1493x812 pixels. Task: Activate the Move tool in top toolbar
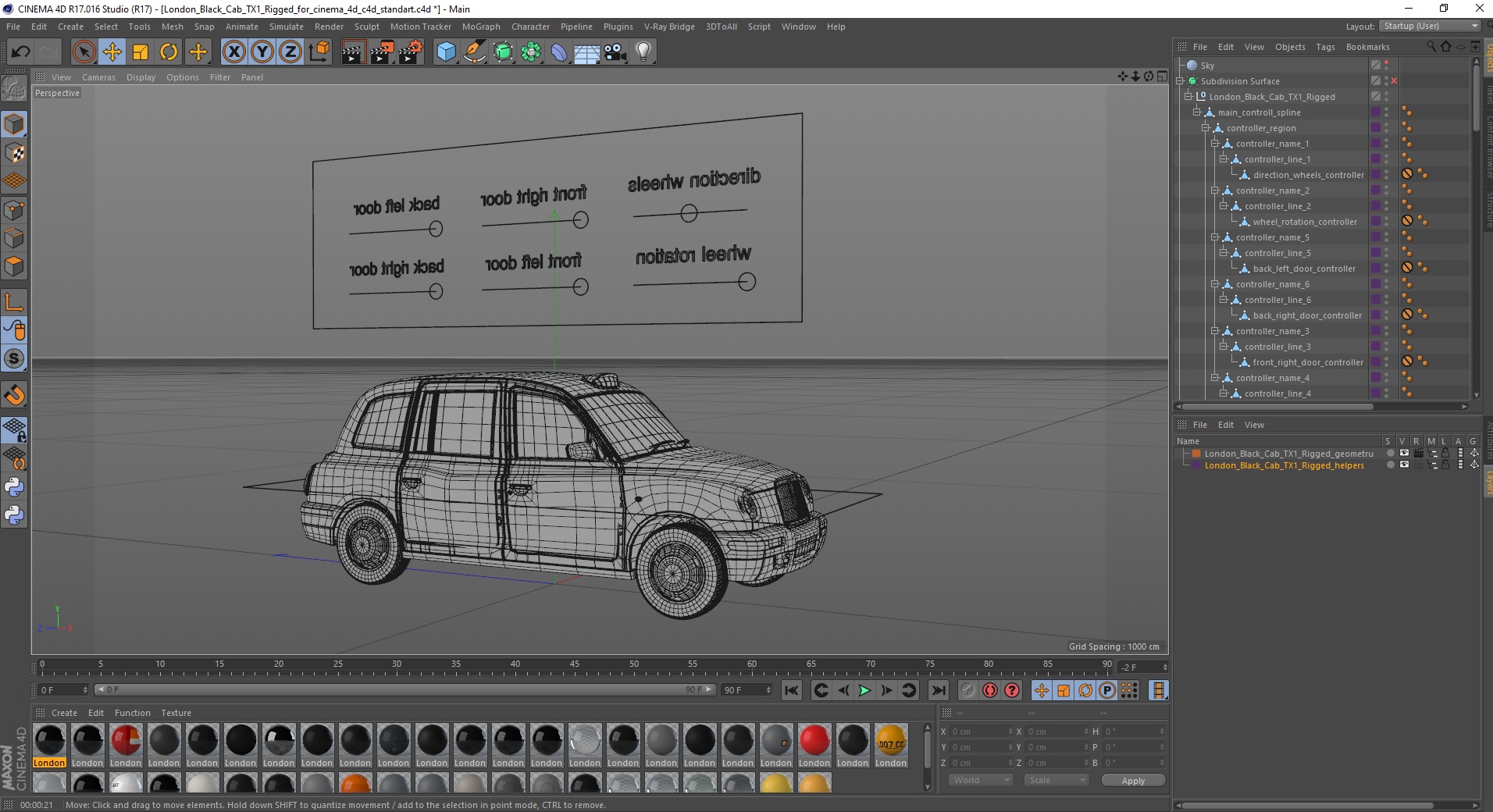point(112,52)
